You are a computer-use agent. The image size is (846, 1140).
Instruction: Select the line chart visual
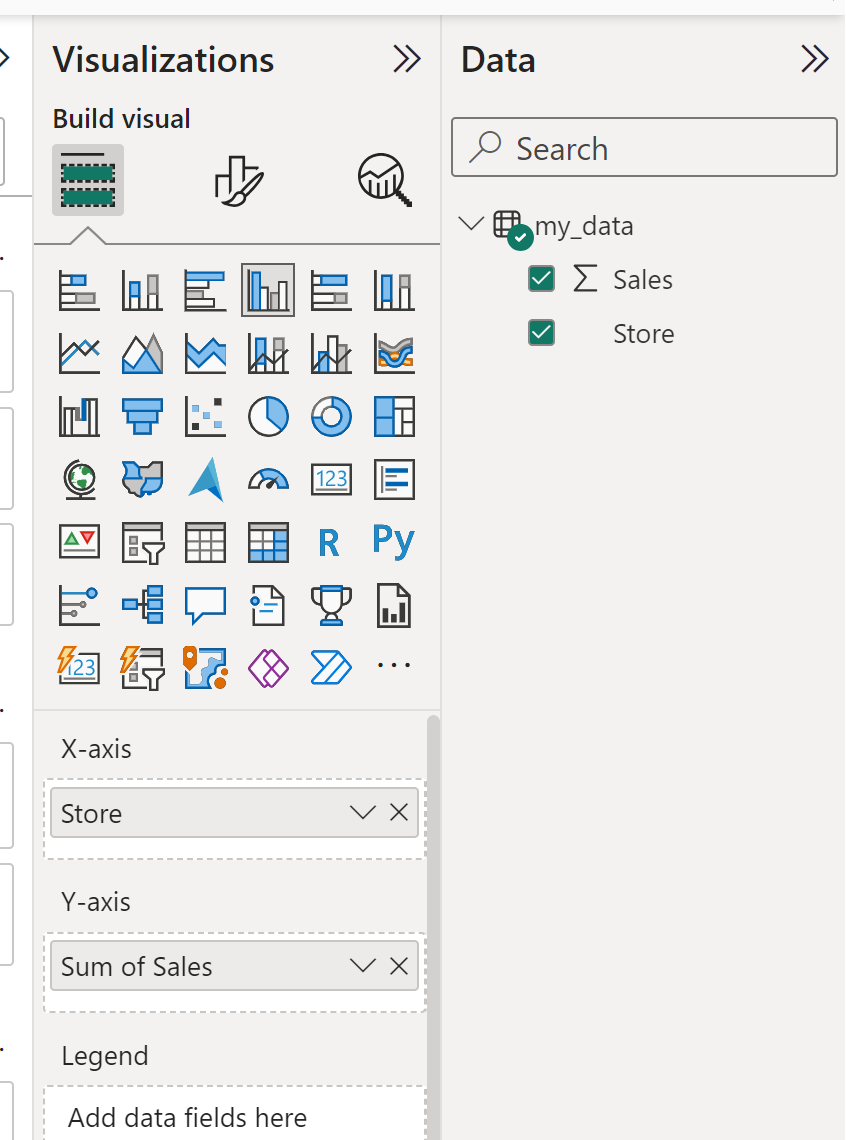coord(79,354)
